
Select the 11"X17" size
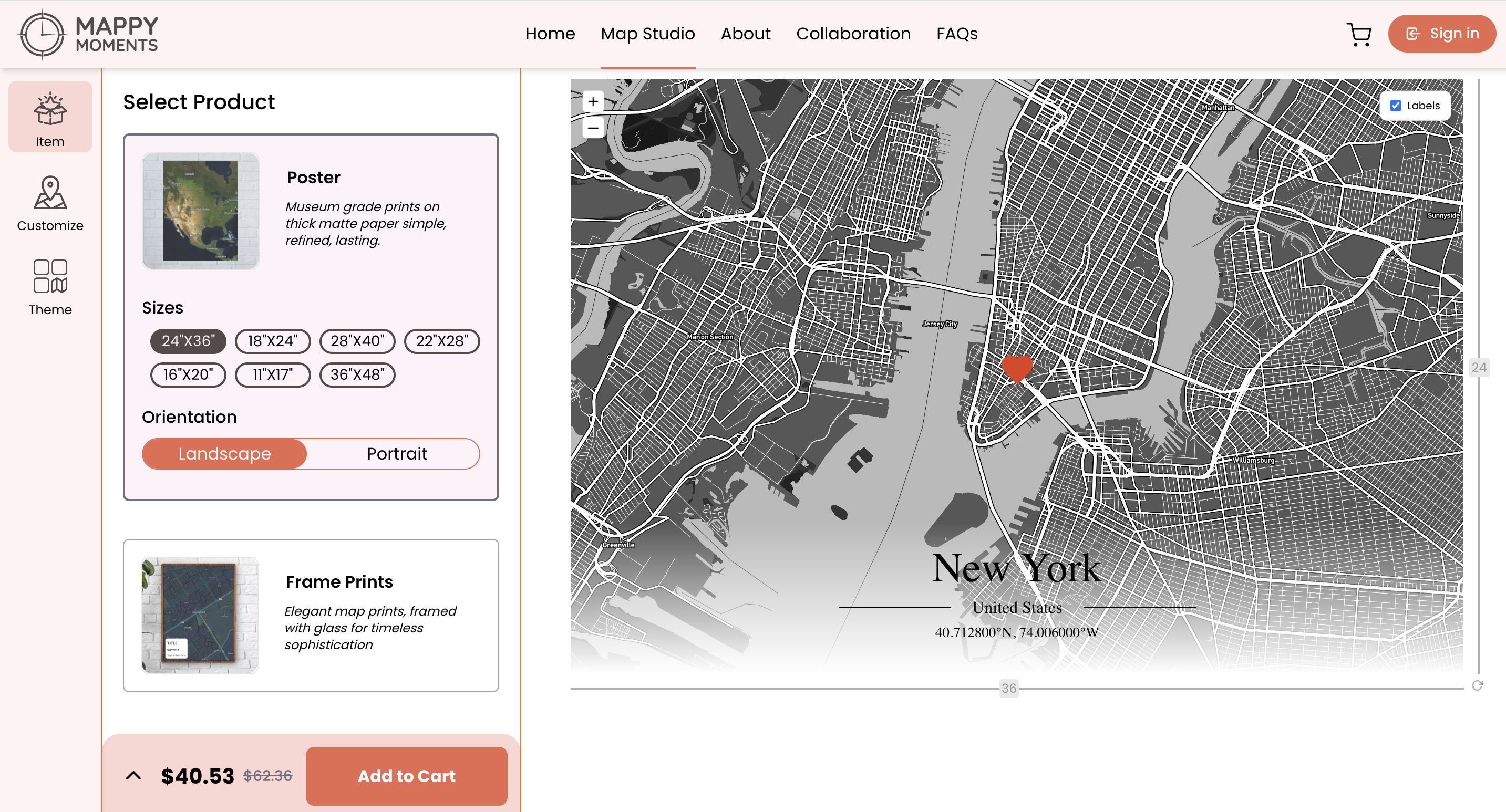click(272, 375)
